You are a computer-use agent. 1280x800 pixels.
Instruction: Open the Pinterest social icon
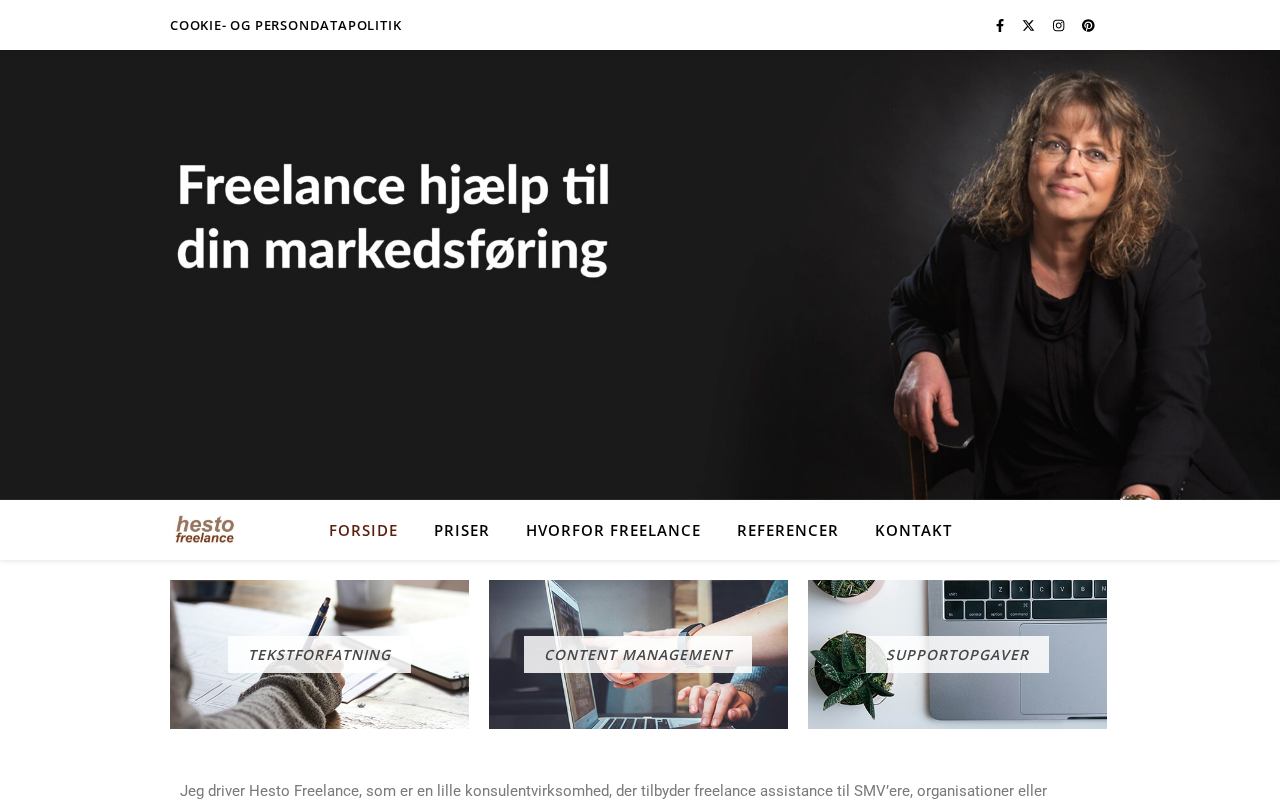[x=1088, y=25]
